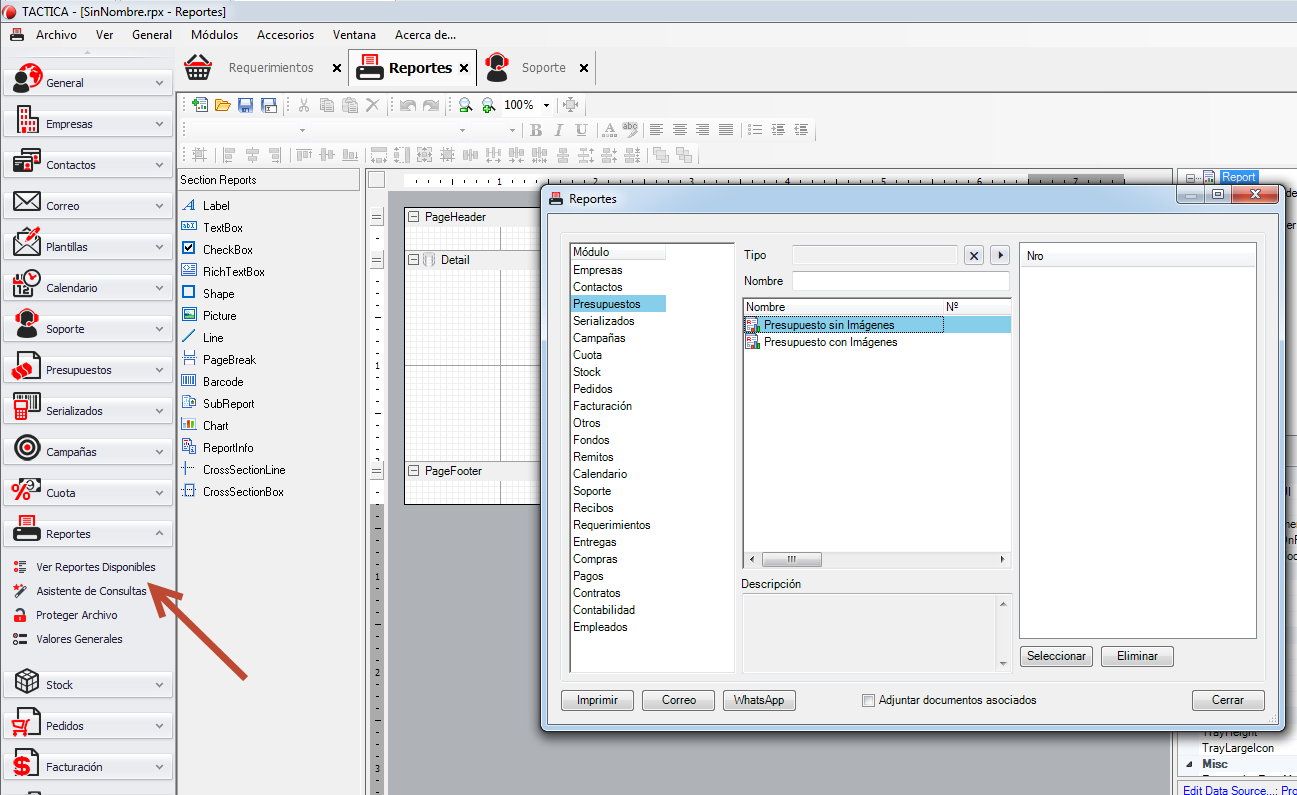Open the 100% zoom dropdown
1297x795 pixels.
[x=546, y=105]
